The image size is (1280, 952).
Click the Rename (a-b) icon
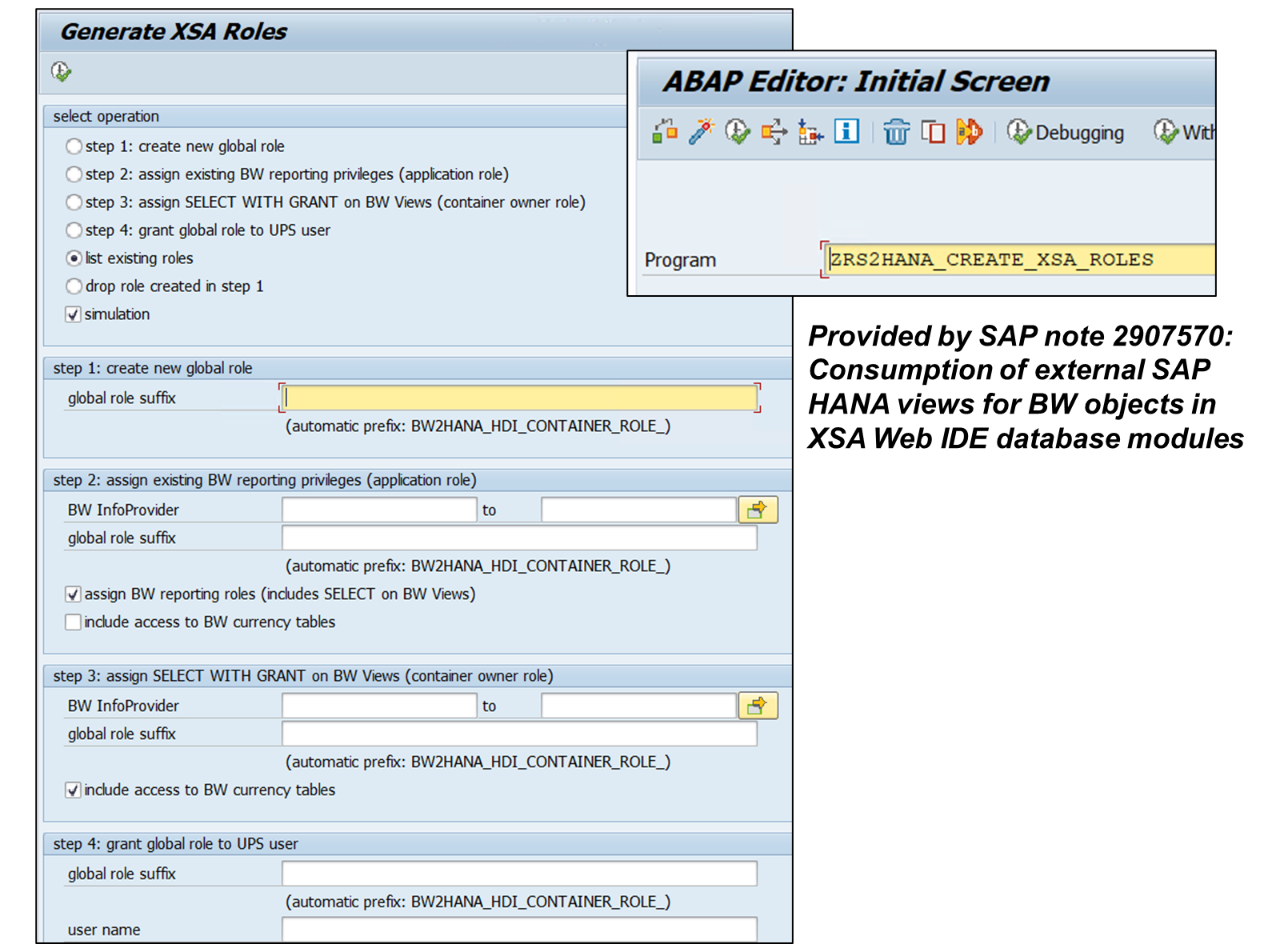(x=969, y=131)
